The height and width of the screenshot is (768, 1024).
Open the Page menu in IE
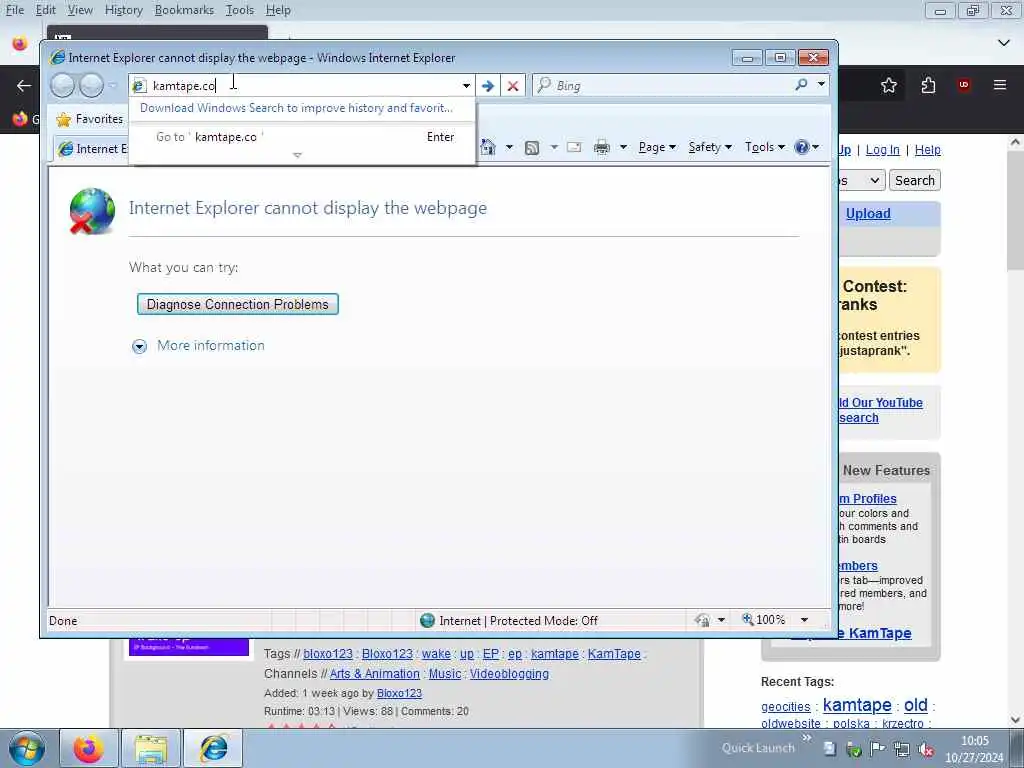[657, 147]
